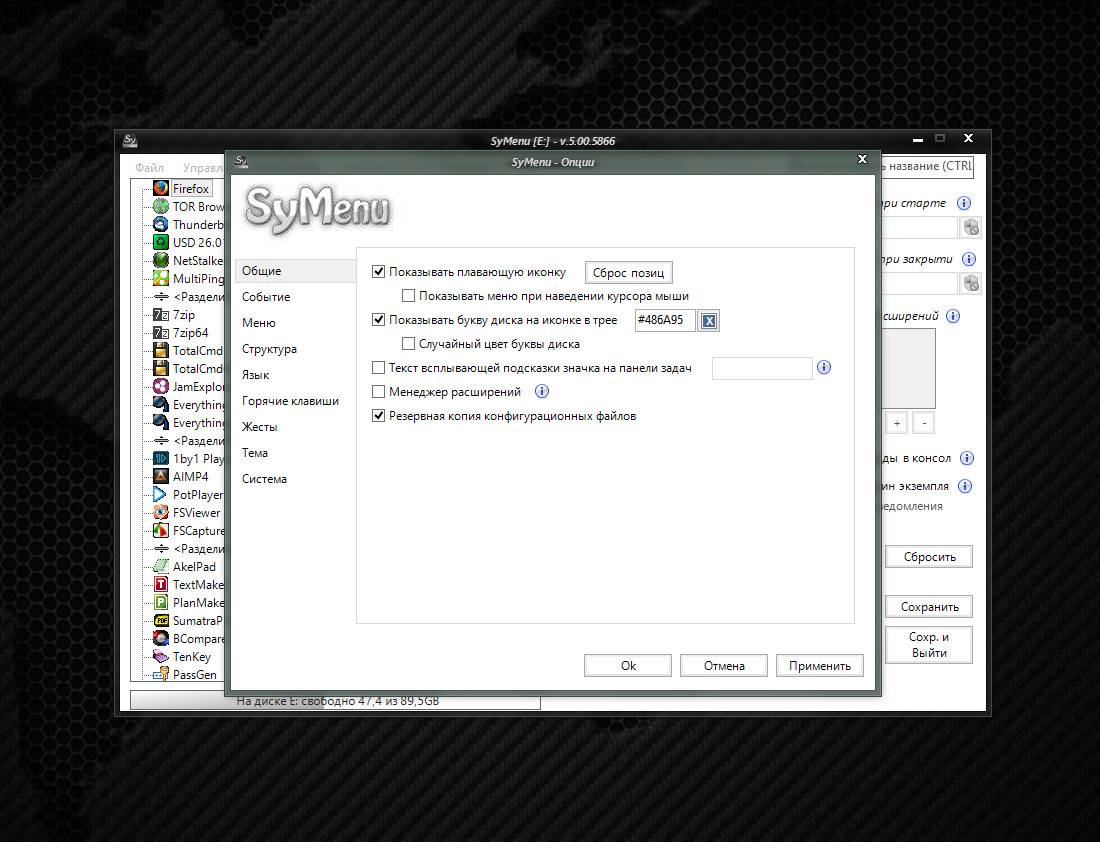Confirm options with the Ok button
The image size is (1100, 842).
pyautogui.click(x=628, y=666)
